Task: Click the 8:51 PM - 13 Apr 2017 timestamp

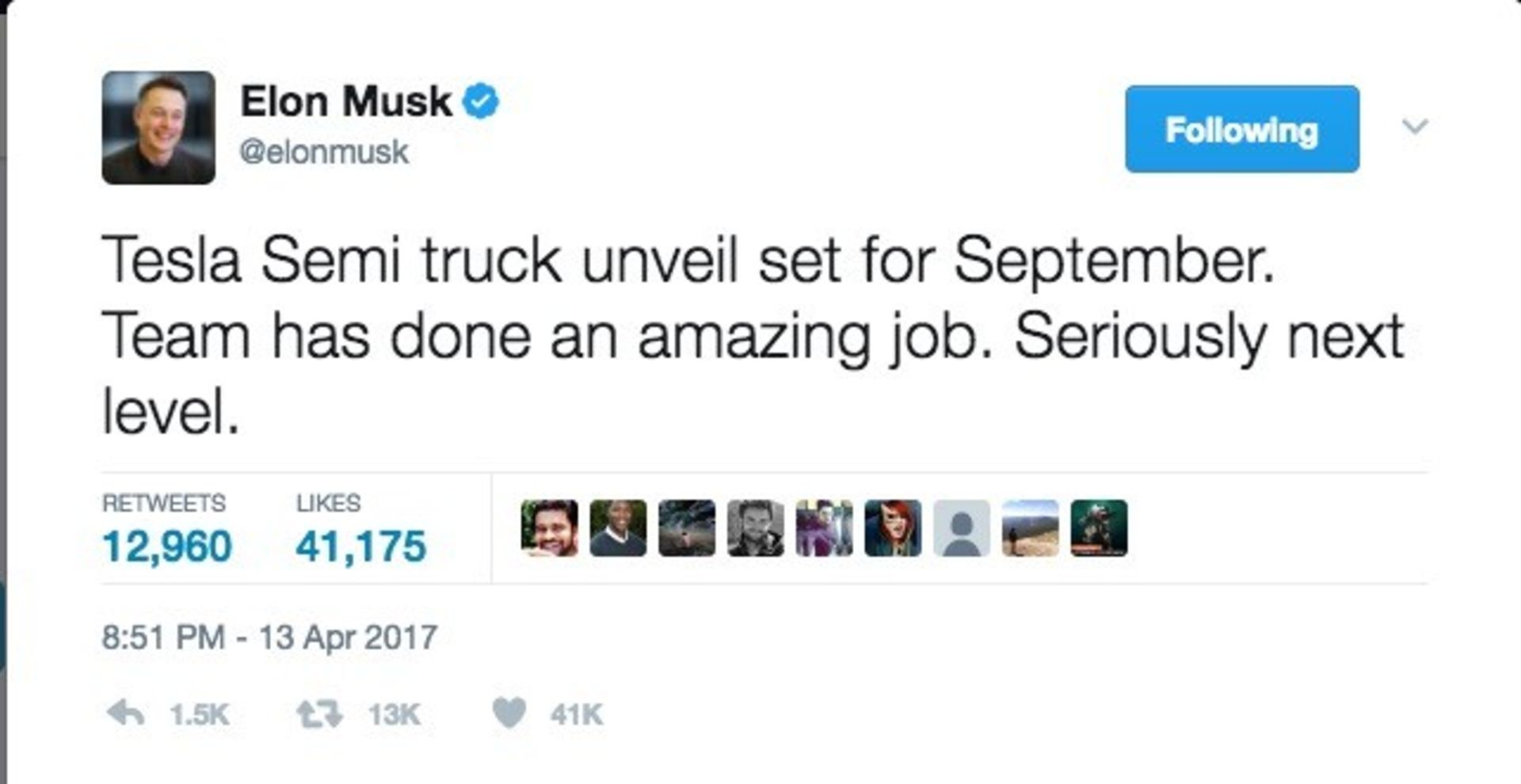Action: pos(269,637)
